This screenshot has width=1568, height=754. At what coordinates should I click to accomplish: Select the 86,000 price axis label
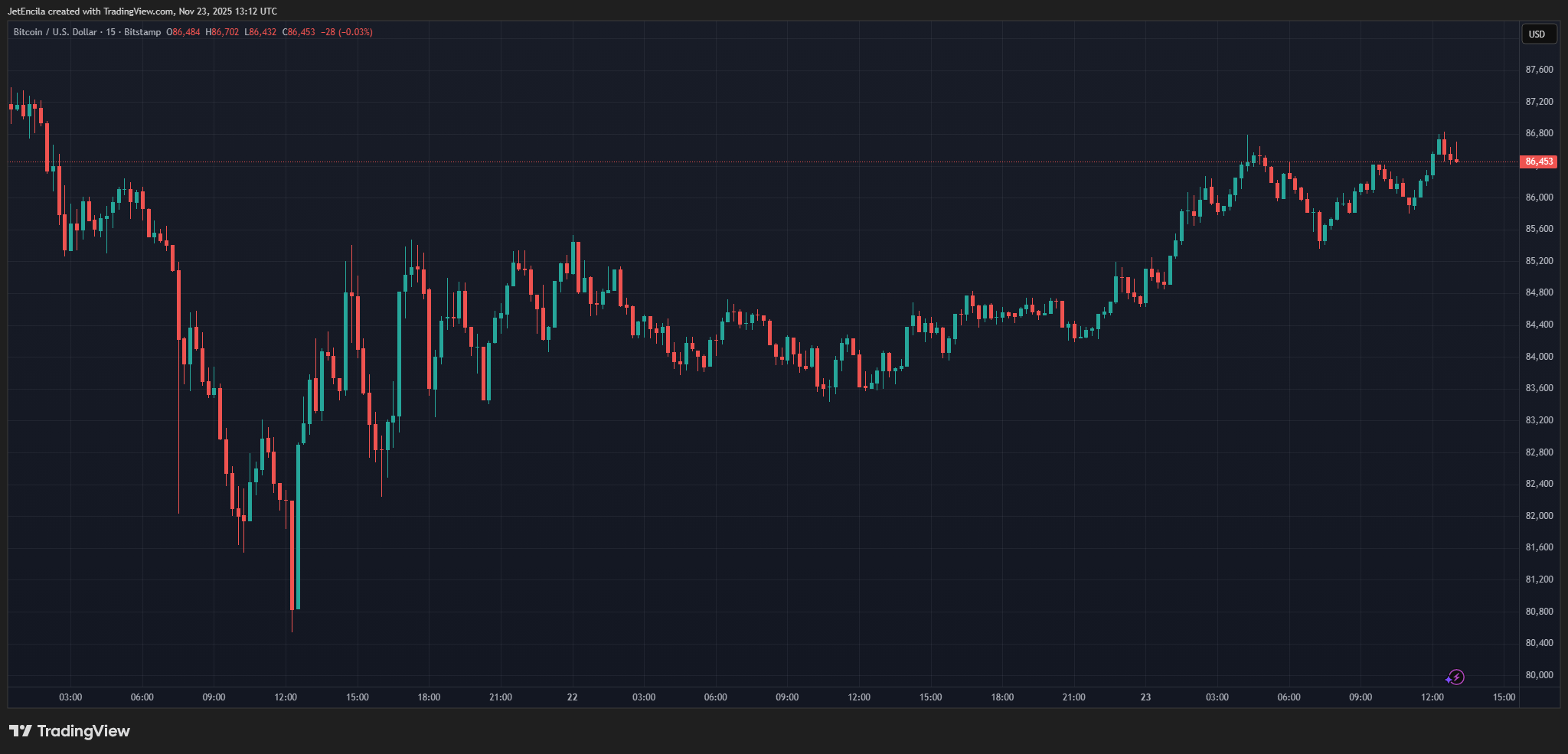(1539, 197)
